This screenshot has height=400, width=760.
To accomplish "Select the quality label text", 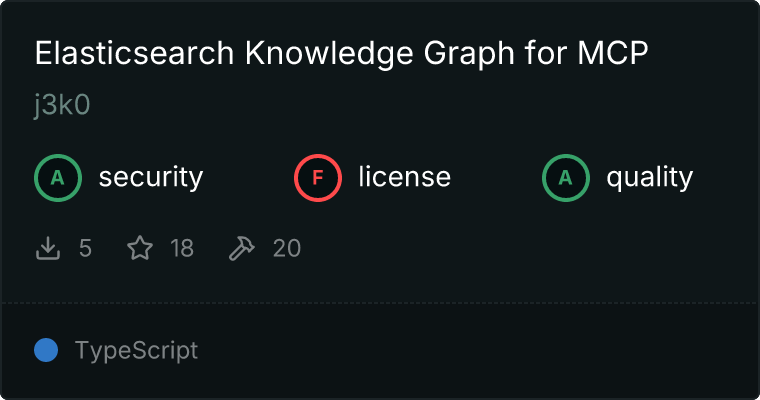I will click(649, 178).
